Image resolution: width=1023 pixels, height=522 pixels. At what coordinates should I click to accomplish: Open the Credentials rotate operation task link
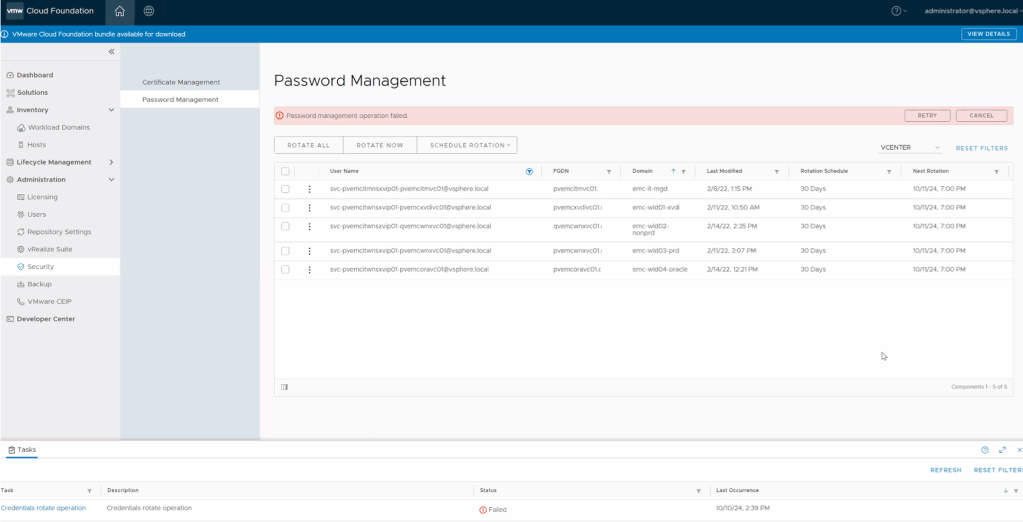click(43, 508)
